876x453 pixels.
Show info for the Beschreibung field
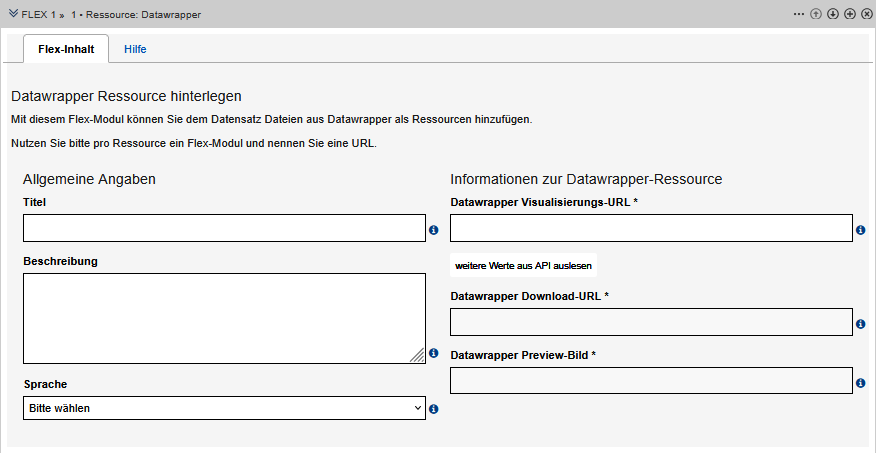[434, 353]
